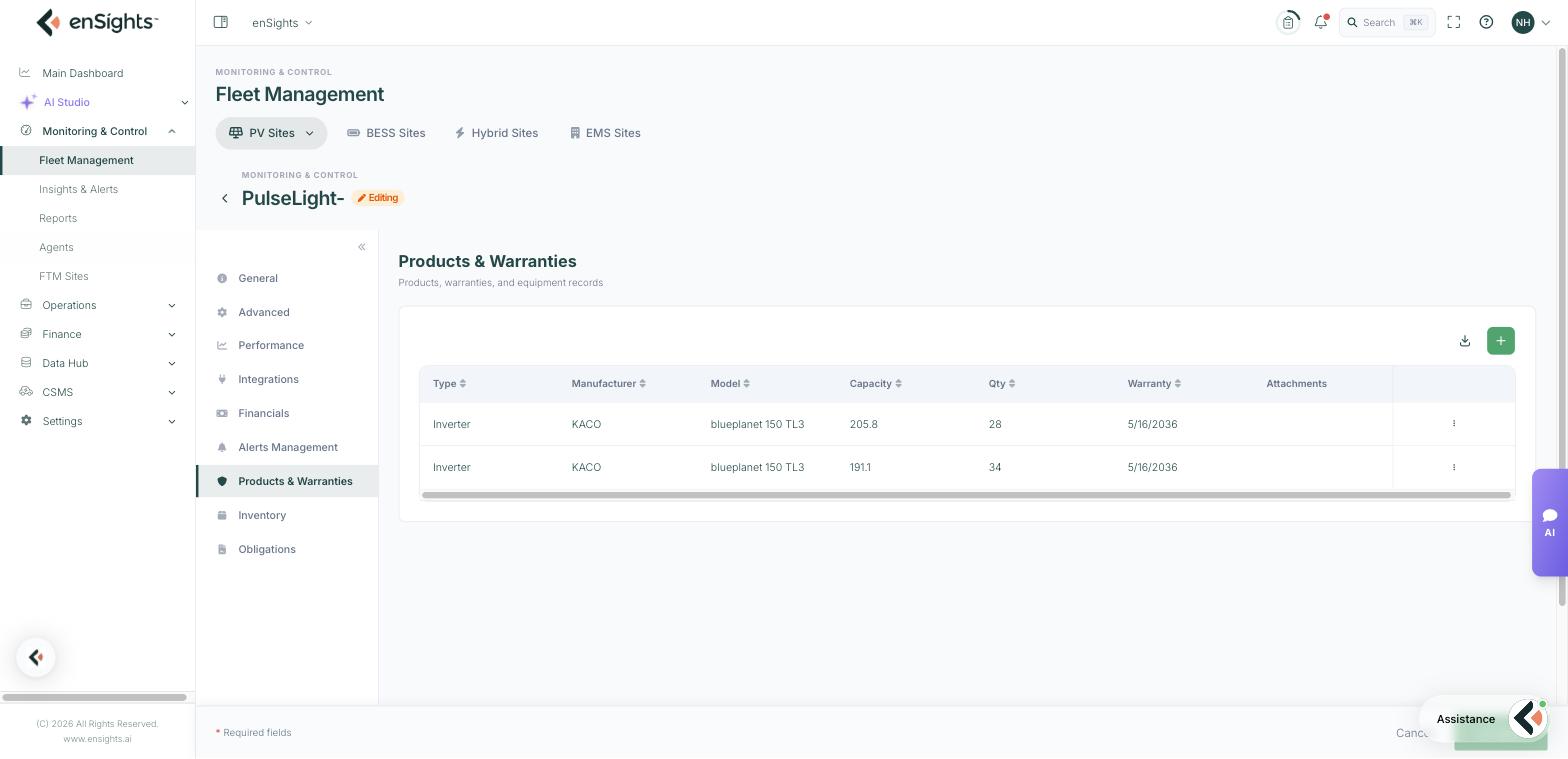Download the products table
The image size is (1568, 759).
click(1465, 341)
